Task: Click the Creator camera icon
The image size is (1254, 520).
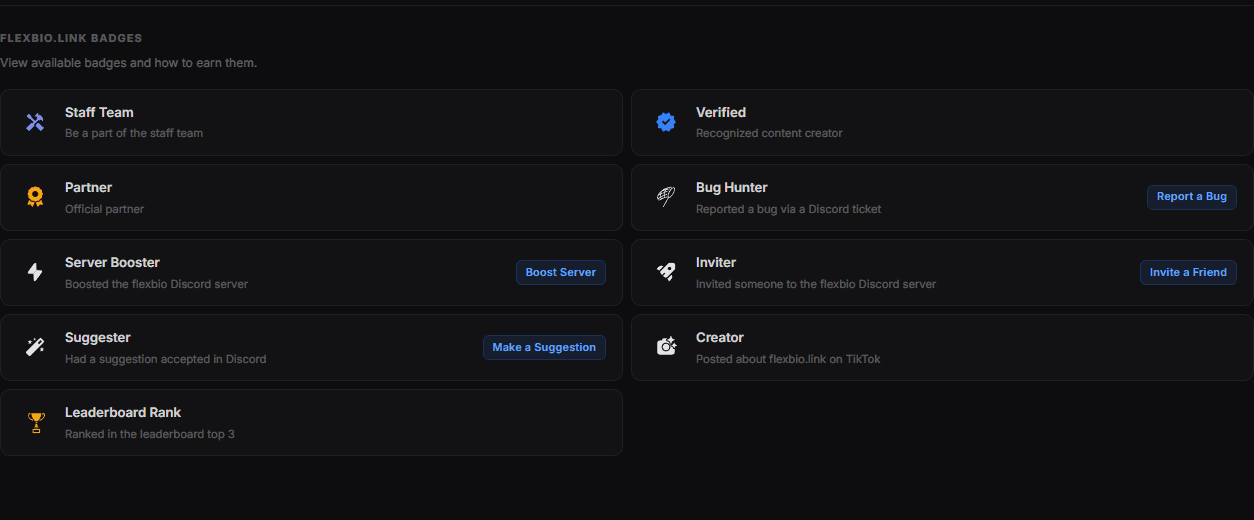Action: (x=666, y=347)
